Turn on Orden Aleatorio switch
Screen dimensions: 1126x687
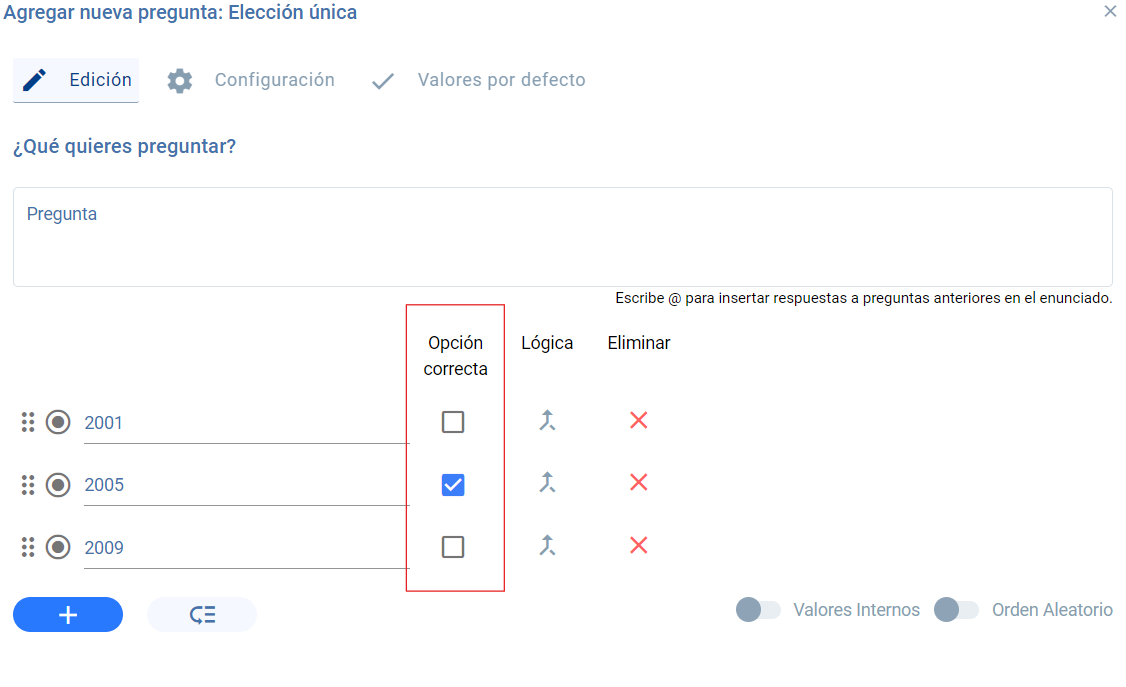tap(957, 610)
